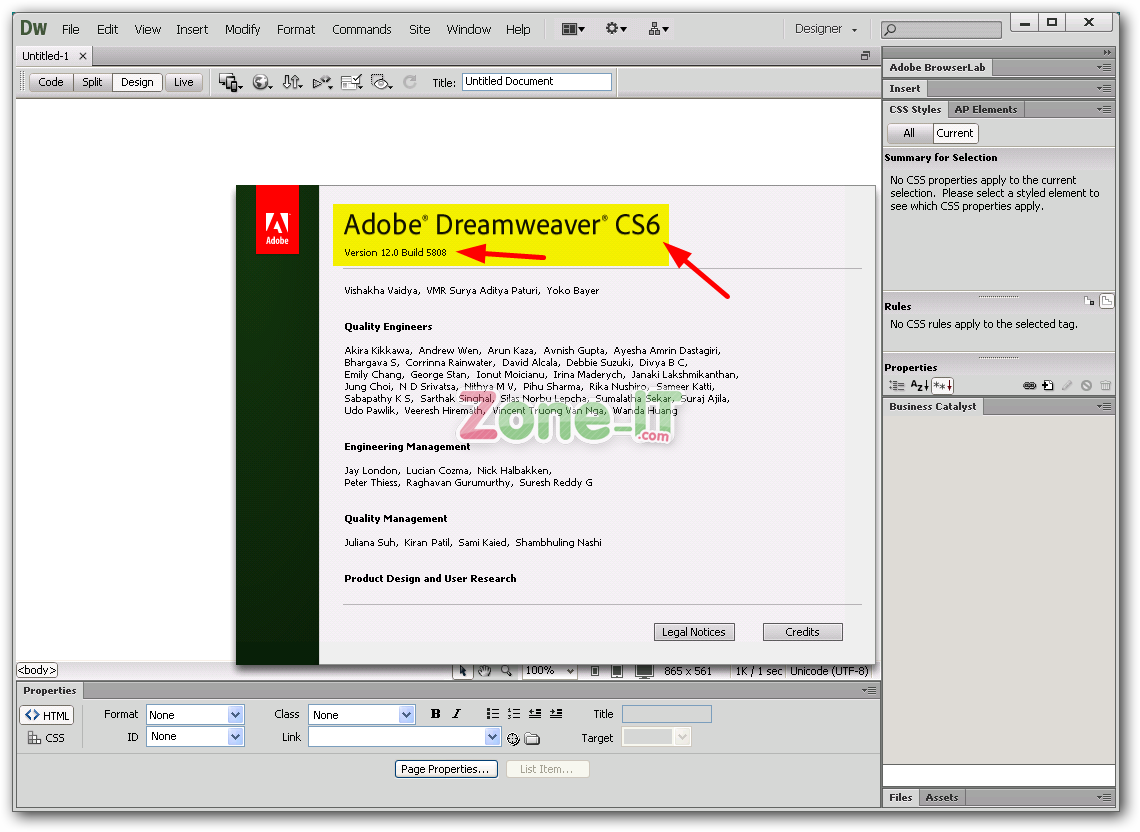Toggle Show only set properties icon

click(x=943, y=385)
